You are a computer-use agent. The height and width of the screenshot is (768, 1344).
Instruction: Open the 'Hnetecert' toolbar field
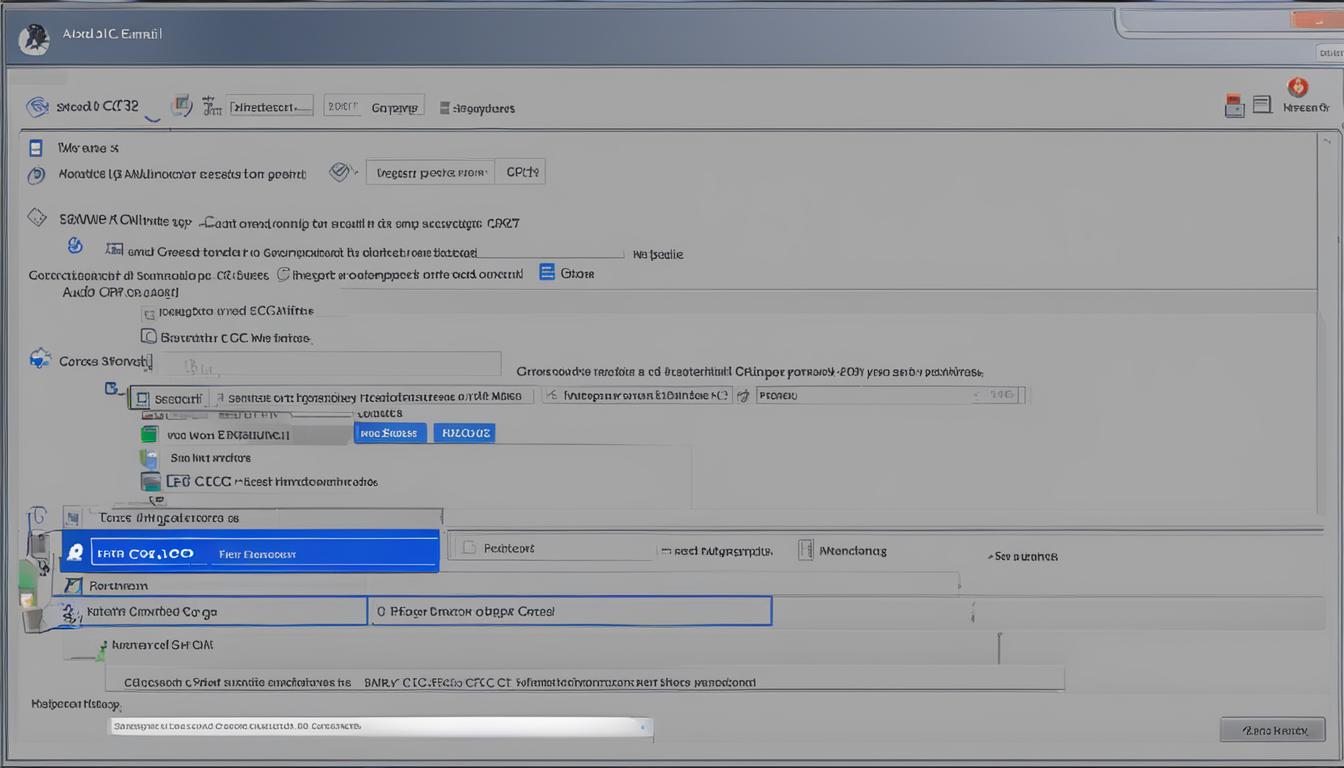(x=270, y=106)
